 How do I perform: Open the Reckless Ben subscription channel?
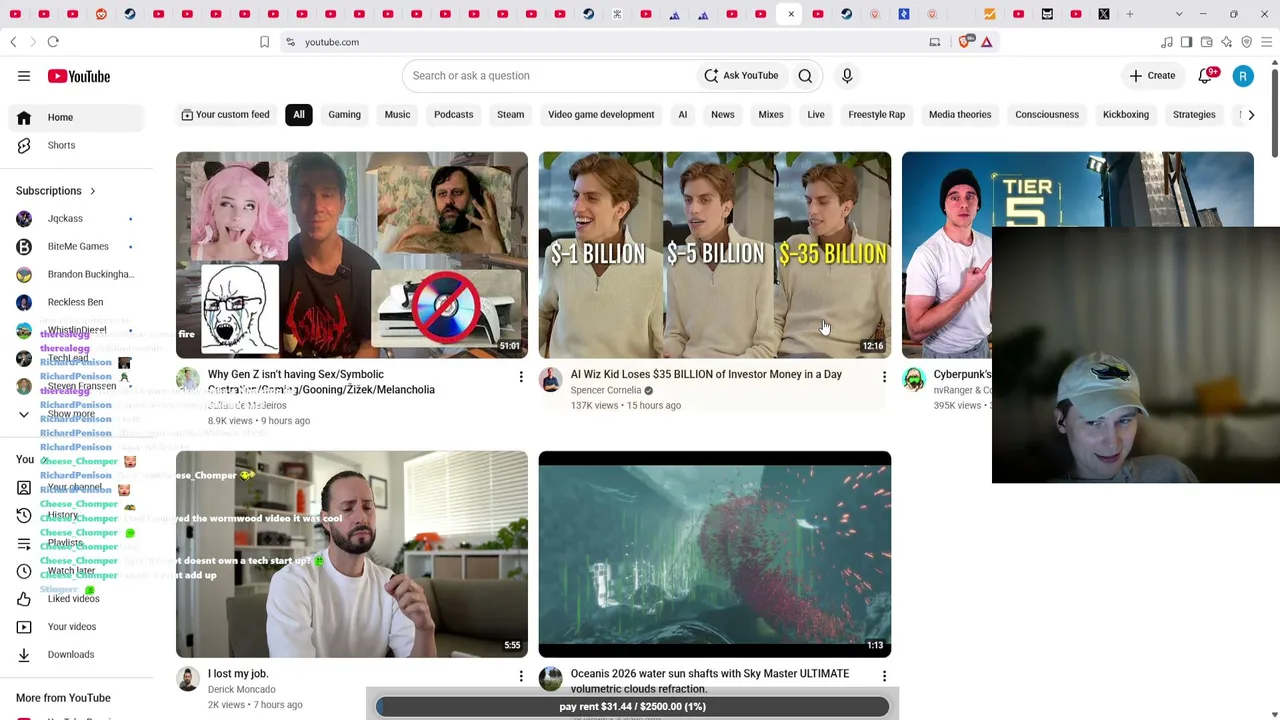[75, 302]
